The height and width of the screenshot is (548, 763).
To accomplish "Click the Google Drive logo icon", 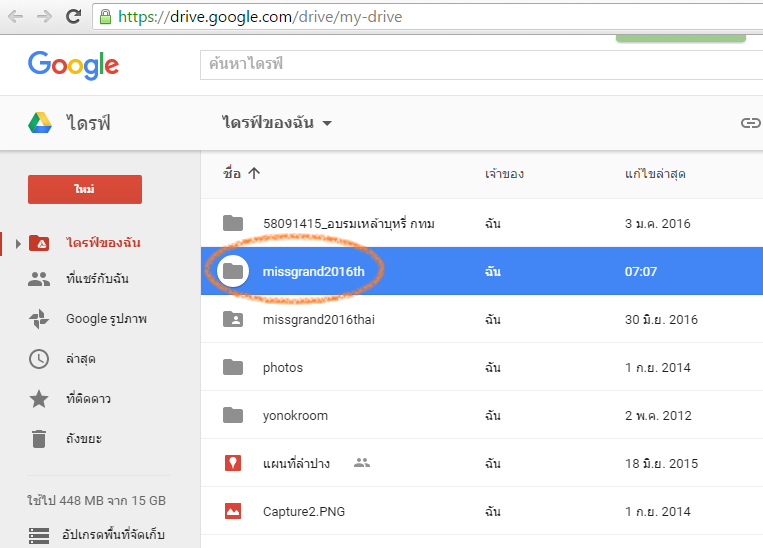I will pyautogui.click(x=40, y=123).
